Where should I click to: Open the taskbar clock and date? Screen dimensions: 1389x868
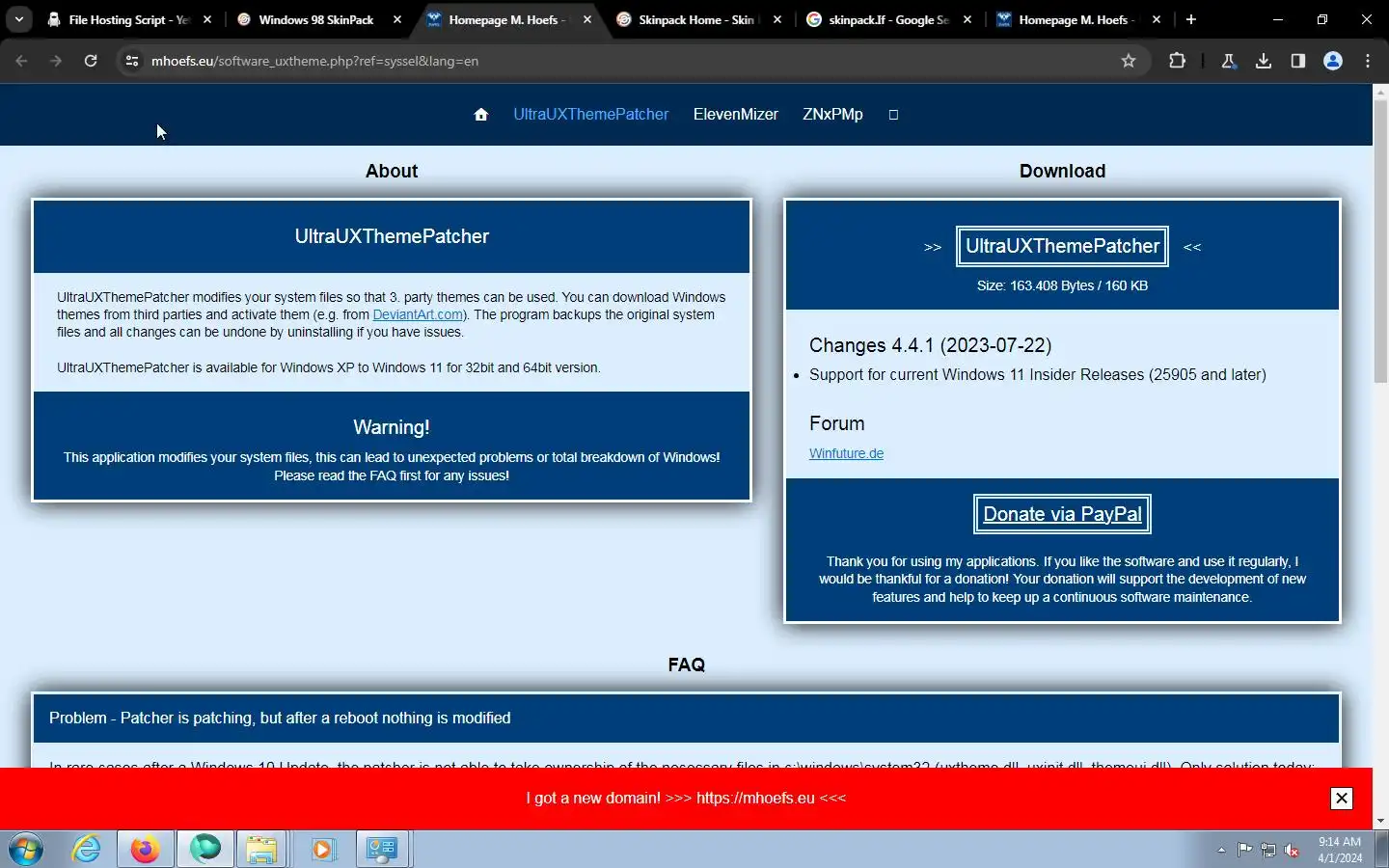1340,850
